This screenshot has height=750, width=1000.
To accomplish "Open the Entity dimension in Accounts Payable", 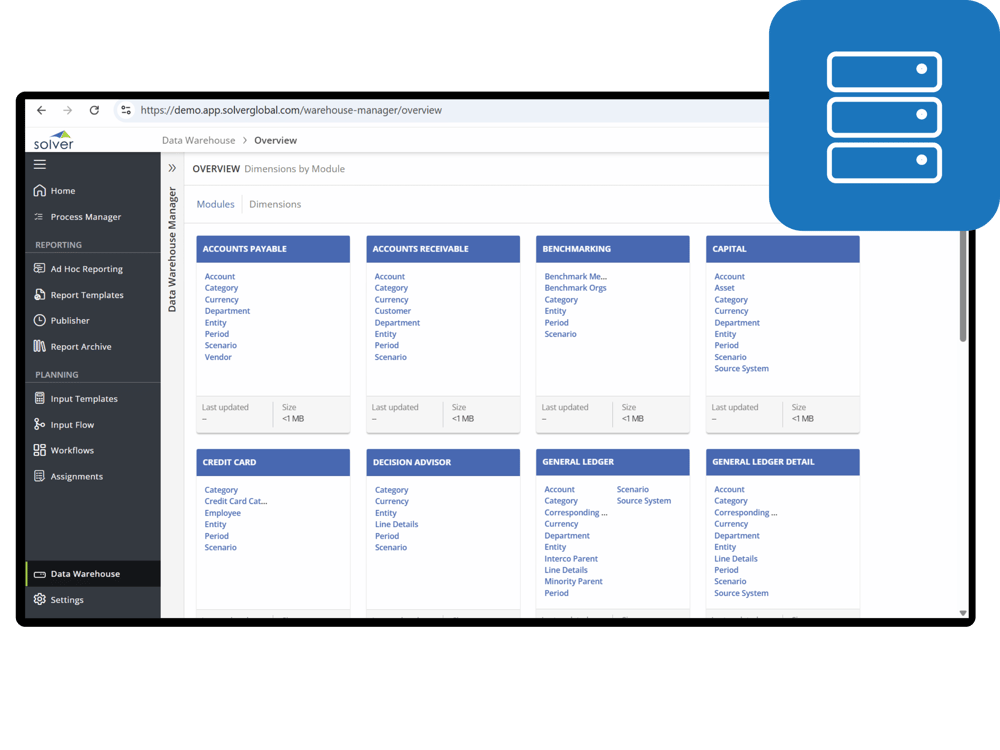I will [215, 322].
